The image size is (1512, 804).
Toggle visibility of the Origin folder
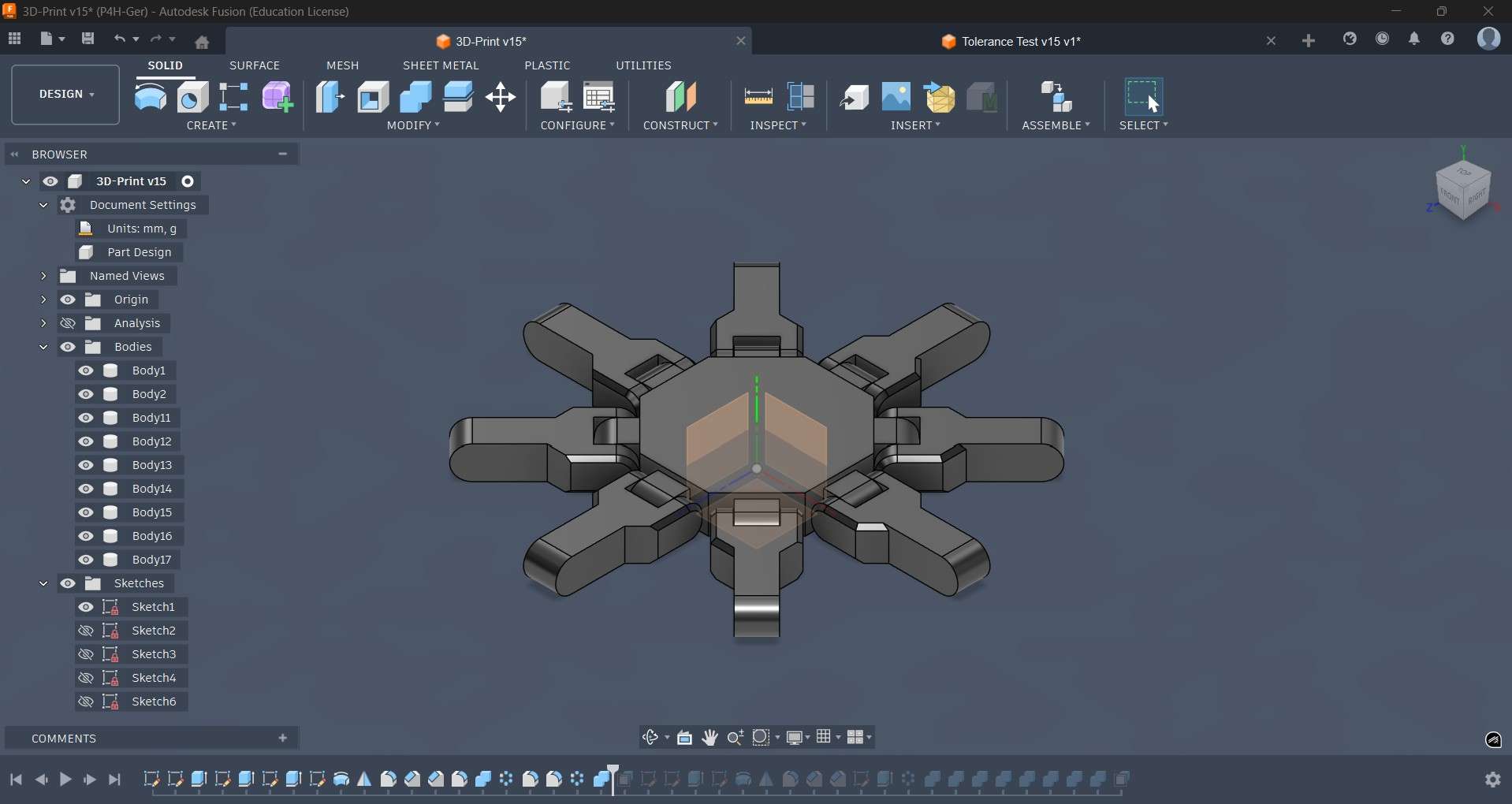pyautogui.click(x=69, y=300)
